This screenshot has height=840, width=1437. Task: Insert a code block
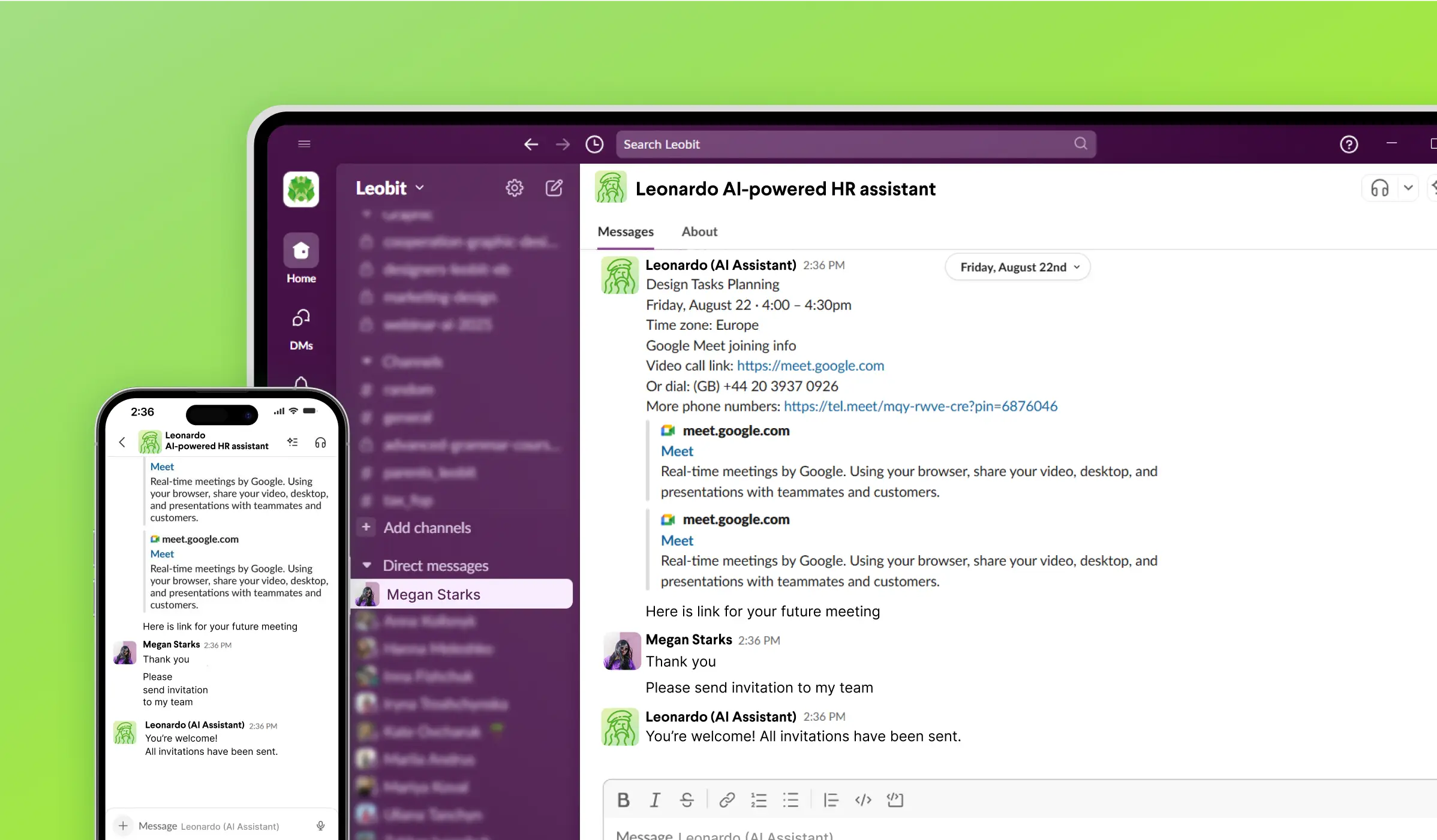(895, 800)
